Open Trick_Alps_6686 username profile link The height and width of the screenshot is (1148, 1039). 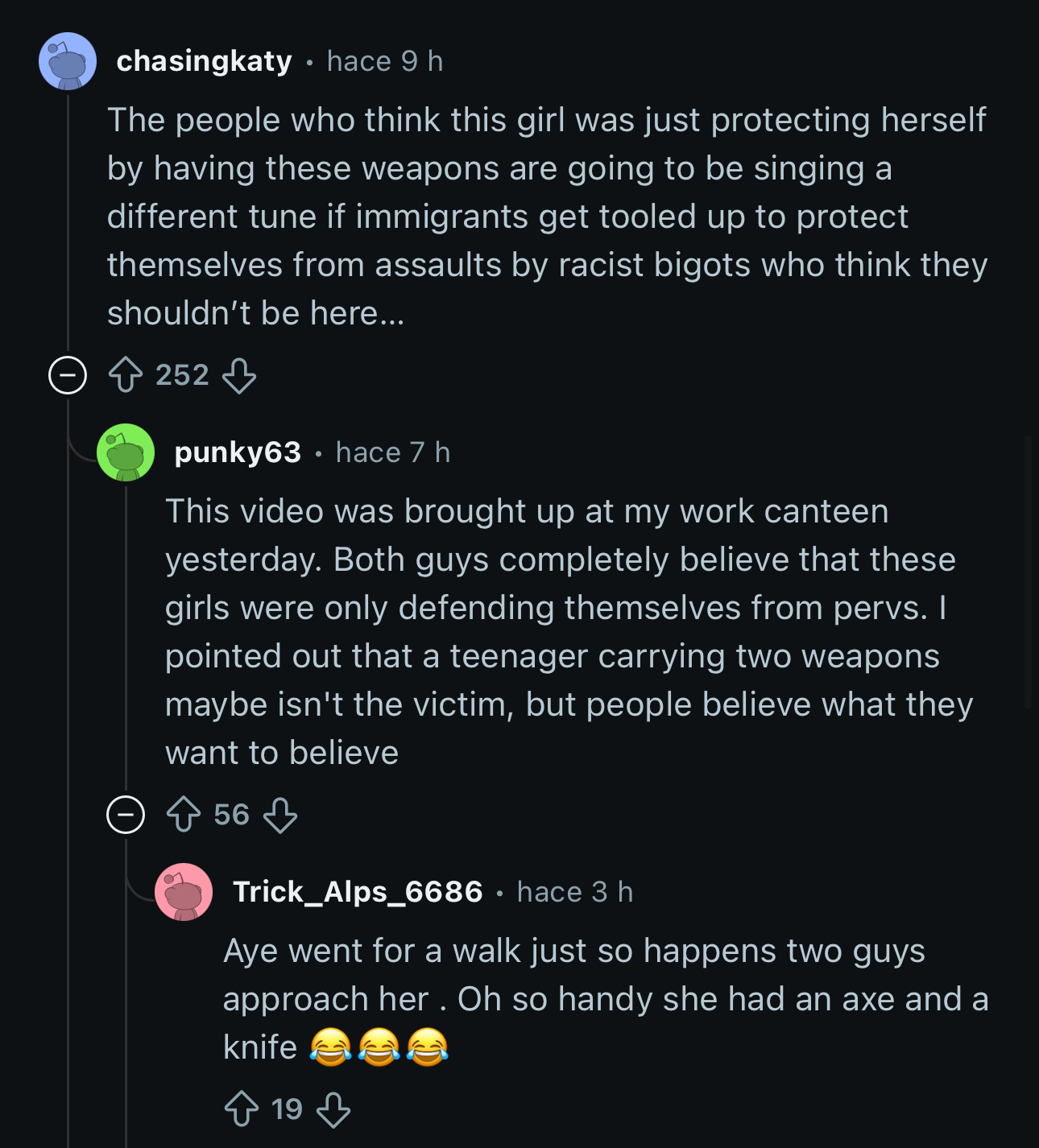tap(358, 892)
